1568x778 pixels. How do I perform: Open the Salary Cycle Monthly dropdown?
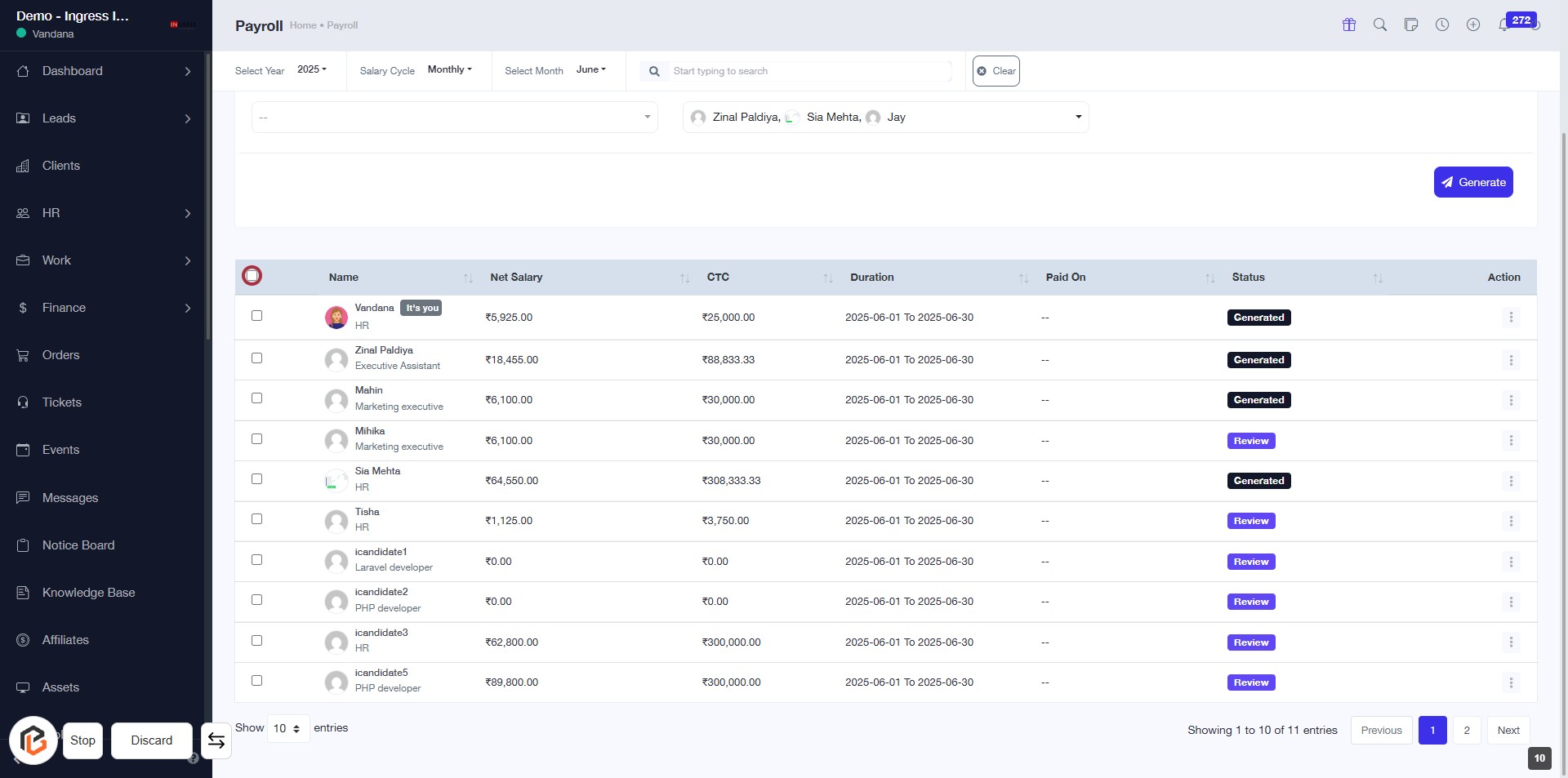(x=449, y=70)
